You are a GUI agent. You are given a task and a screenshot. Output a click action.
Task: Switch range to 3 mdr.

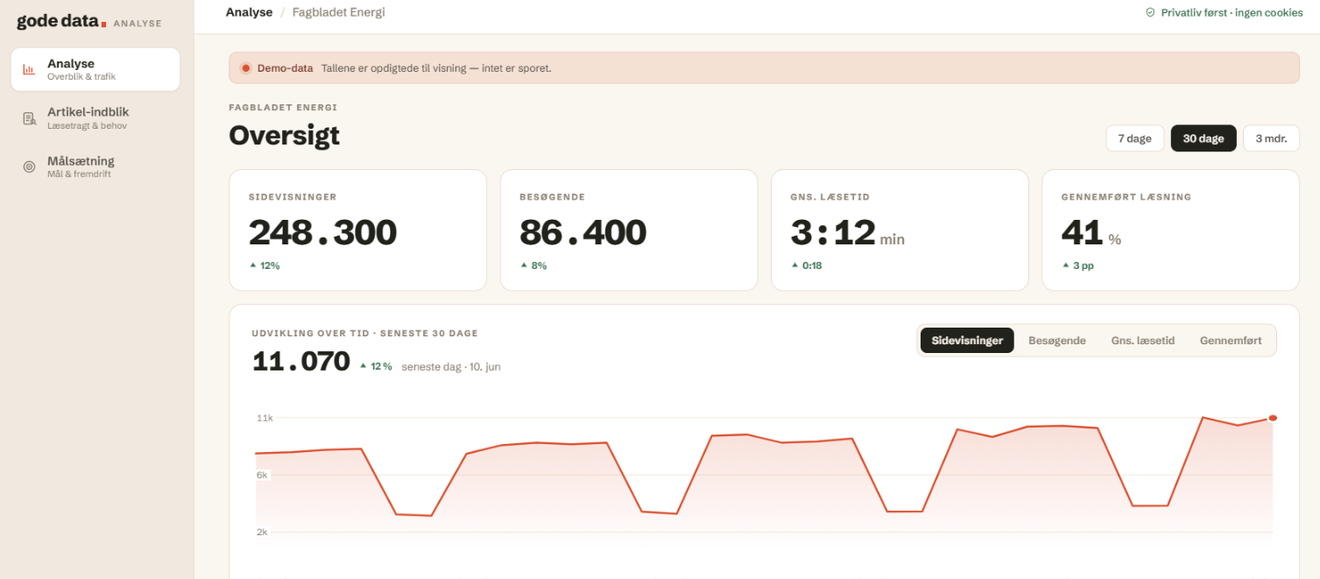[x=1271, y=138]
